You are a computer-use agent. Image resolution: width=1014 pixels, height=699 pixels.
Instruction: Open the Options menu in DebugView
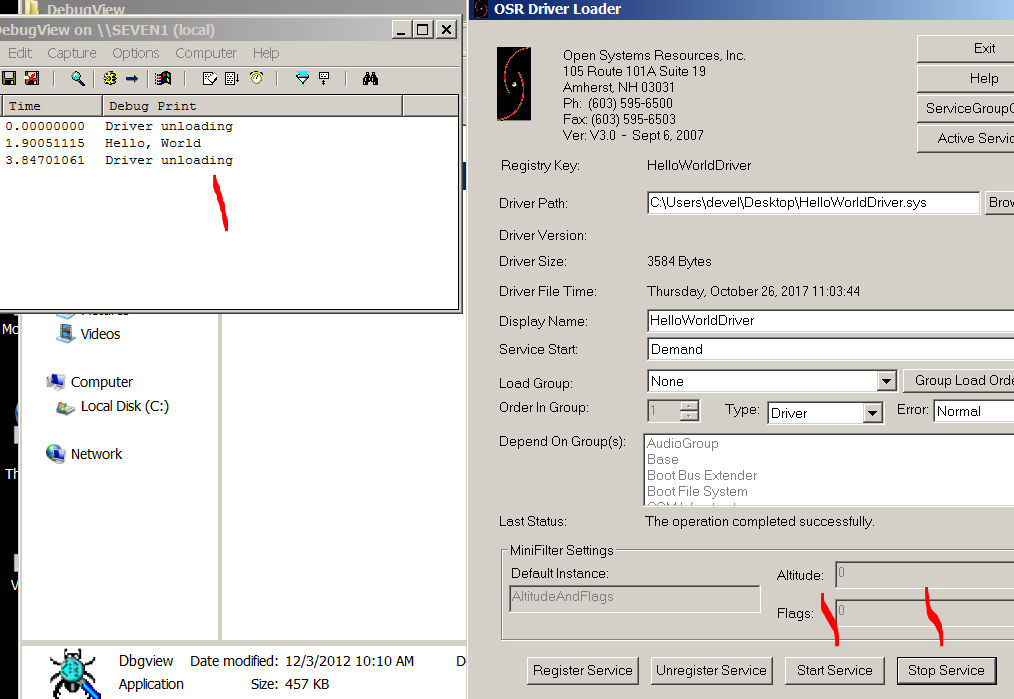pyautogui.click(x=135, y=53)
